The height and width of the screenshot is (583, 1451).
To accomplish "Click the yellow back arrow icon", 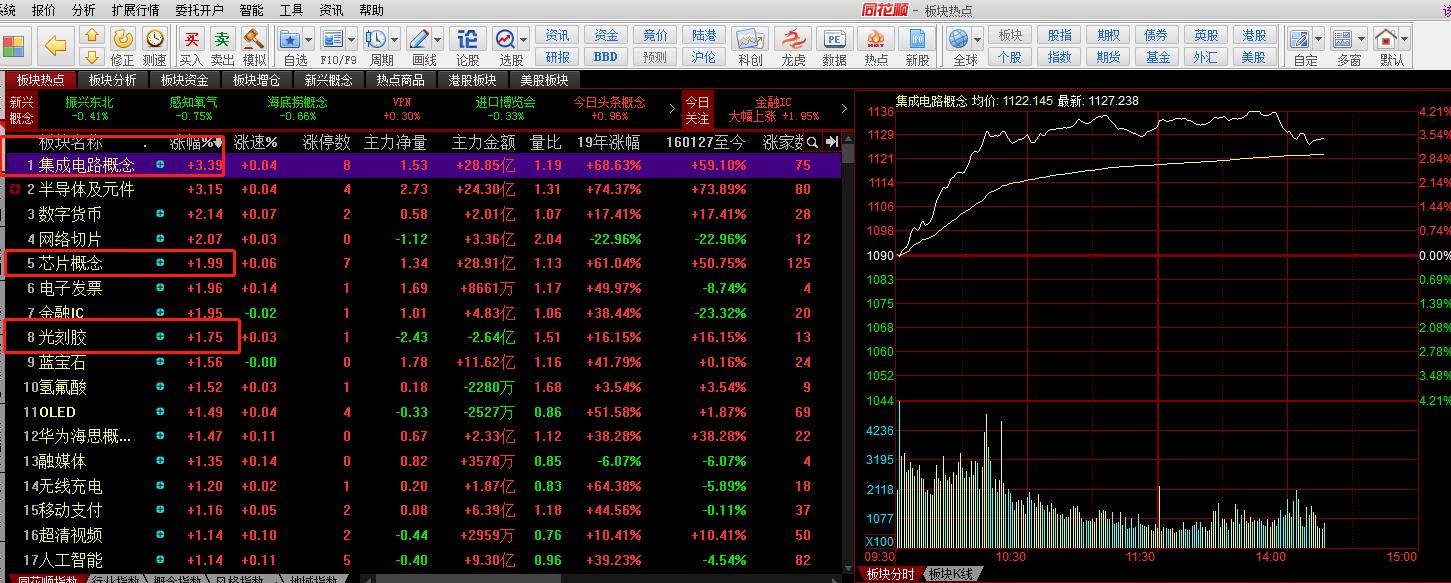I will pos(56,46).
